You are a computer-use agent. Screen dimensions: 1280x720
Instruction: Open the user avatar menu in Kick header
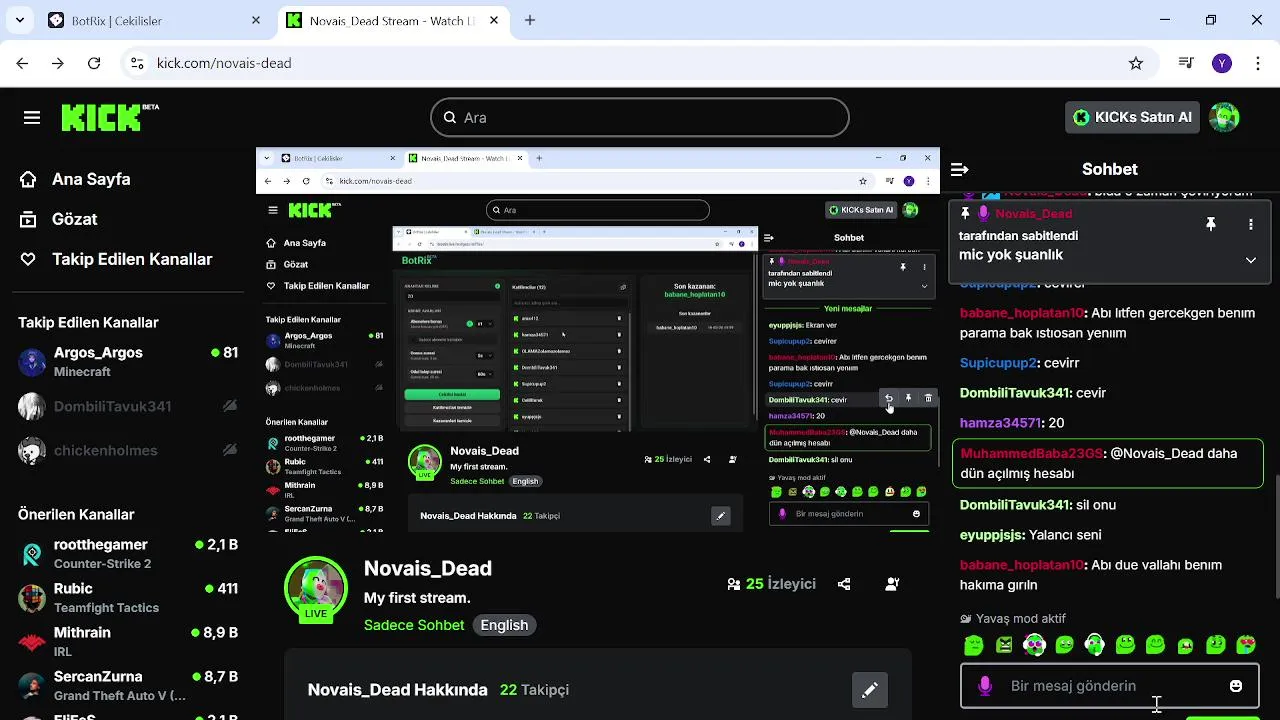[1224, 117]
